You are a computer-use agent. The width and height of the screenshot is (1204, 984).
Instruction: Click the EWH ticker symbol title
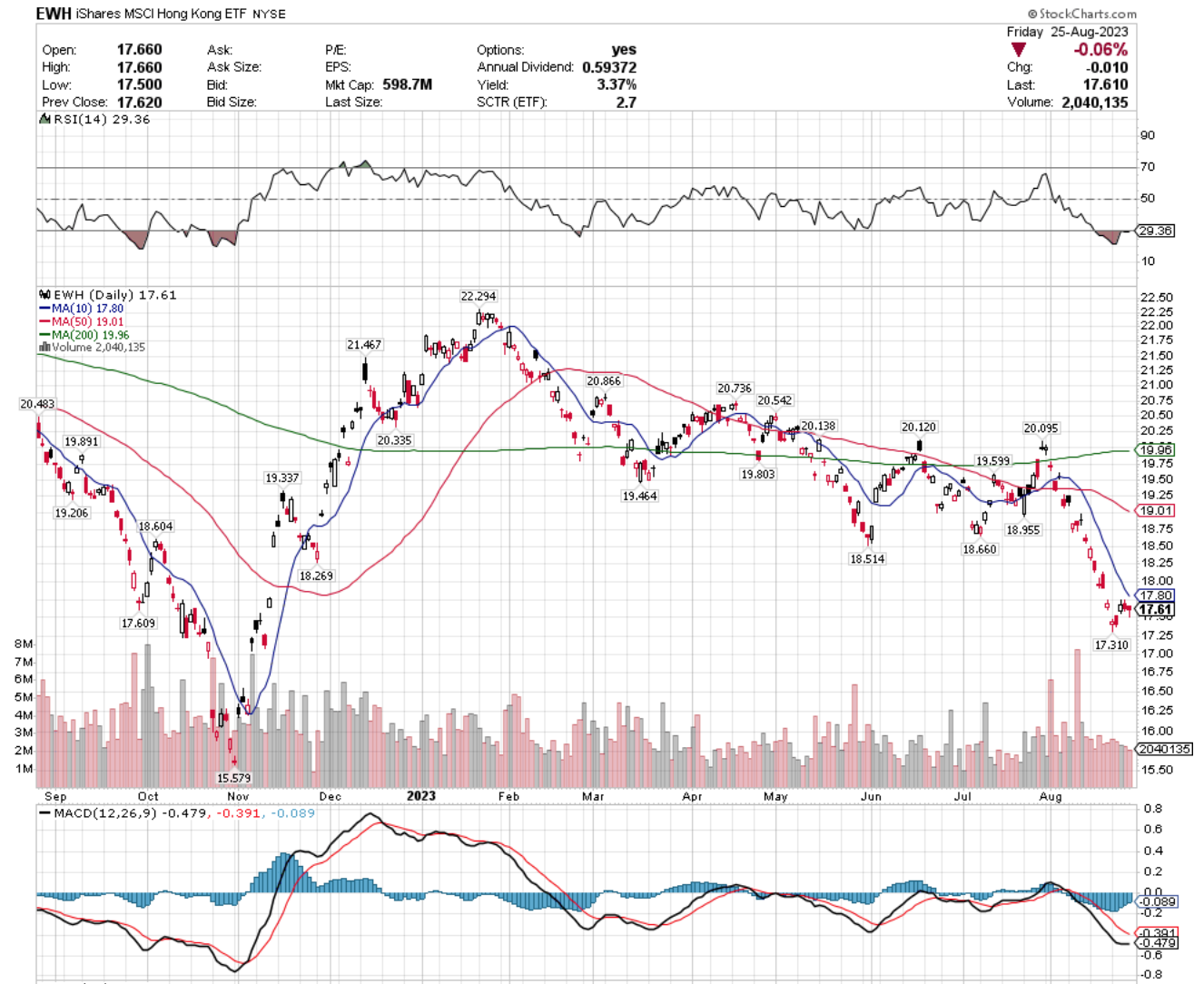(x=54, y=14)
